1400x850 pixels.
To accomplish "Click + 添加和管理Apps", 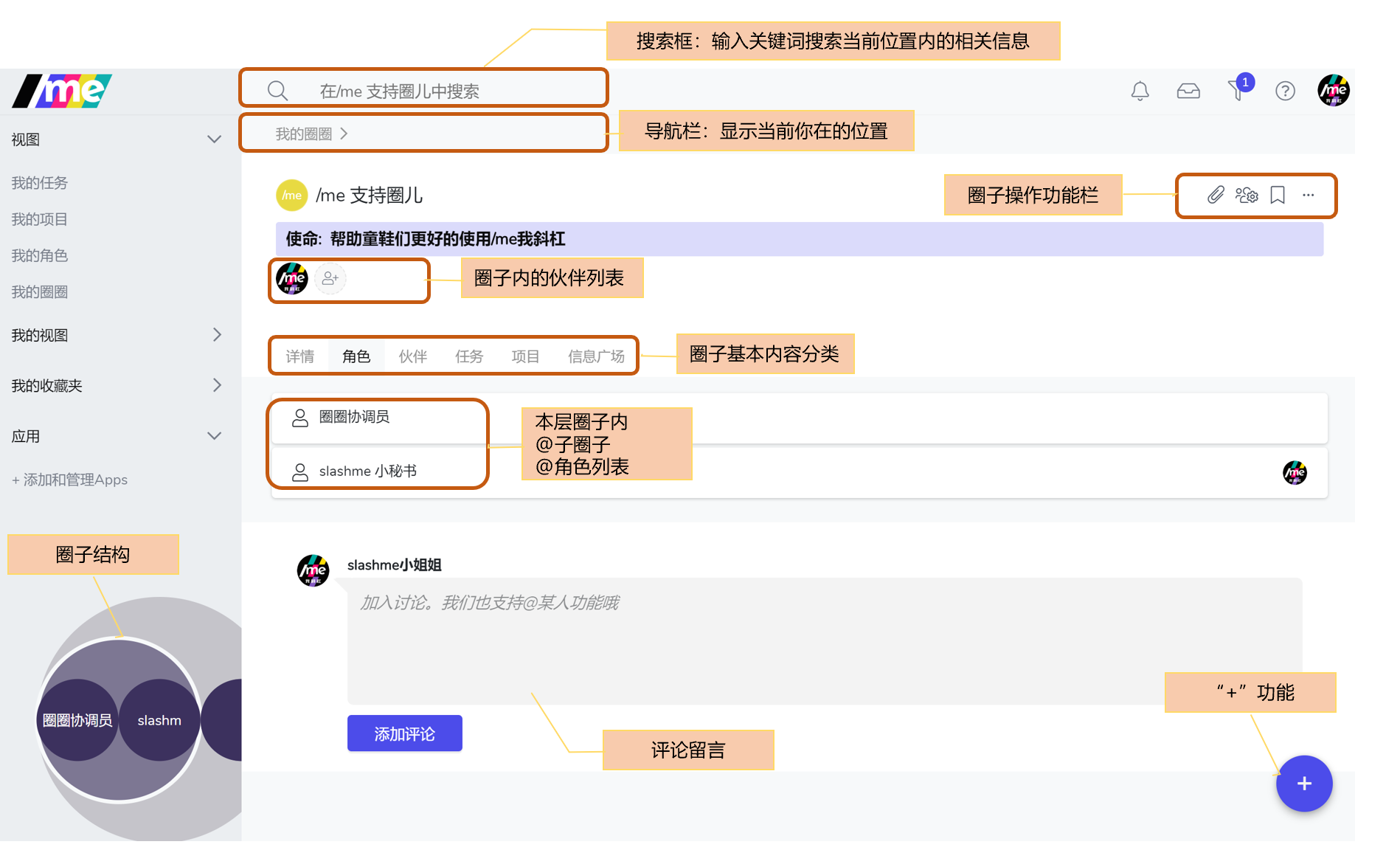I will tap(70, 480).
